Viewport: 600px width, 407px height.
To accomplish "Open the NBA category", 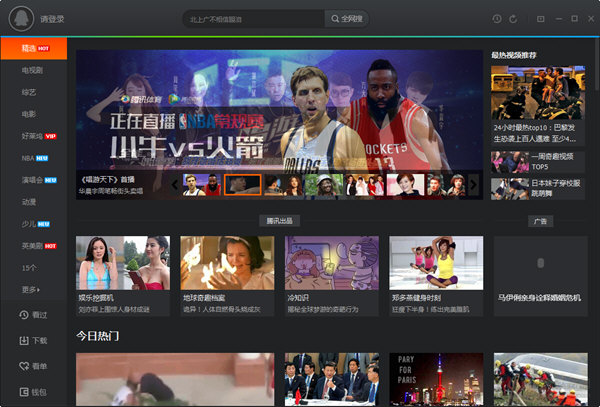I will coord(34,158).
